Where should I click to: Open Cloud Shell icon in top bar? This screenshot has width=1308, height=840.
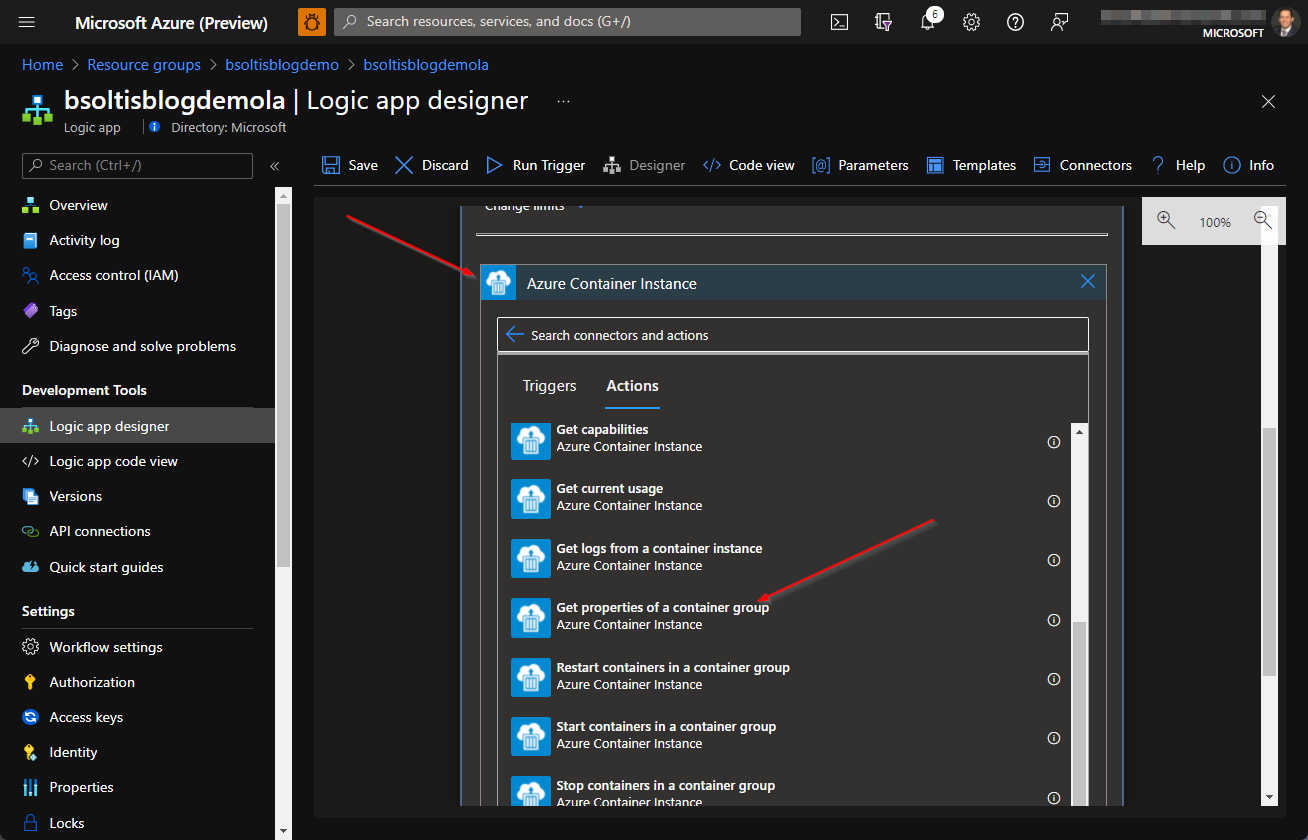click(x=839, y=22)
